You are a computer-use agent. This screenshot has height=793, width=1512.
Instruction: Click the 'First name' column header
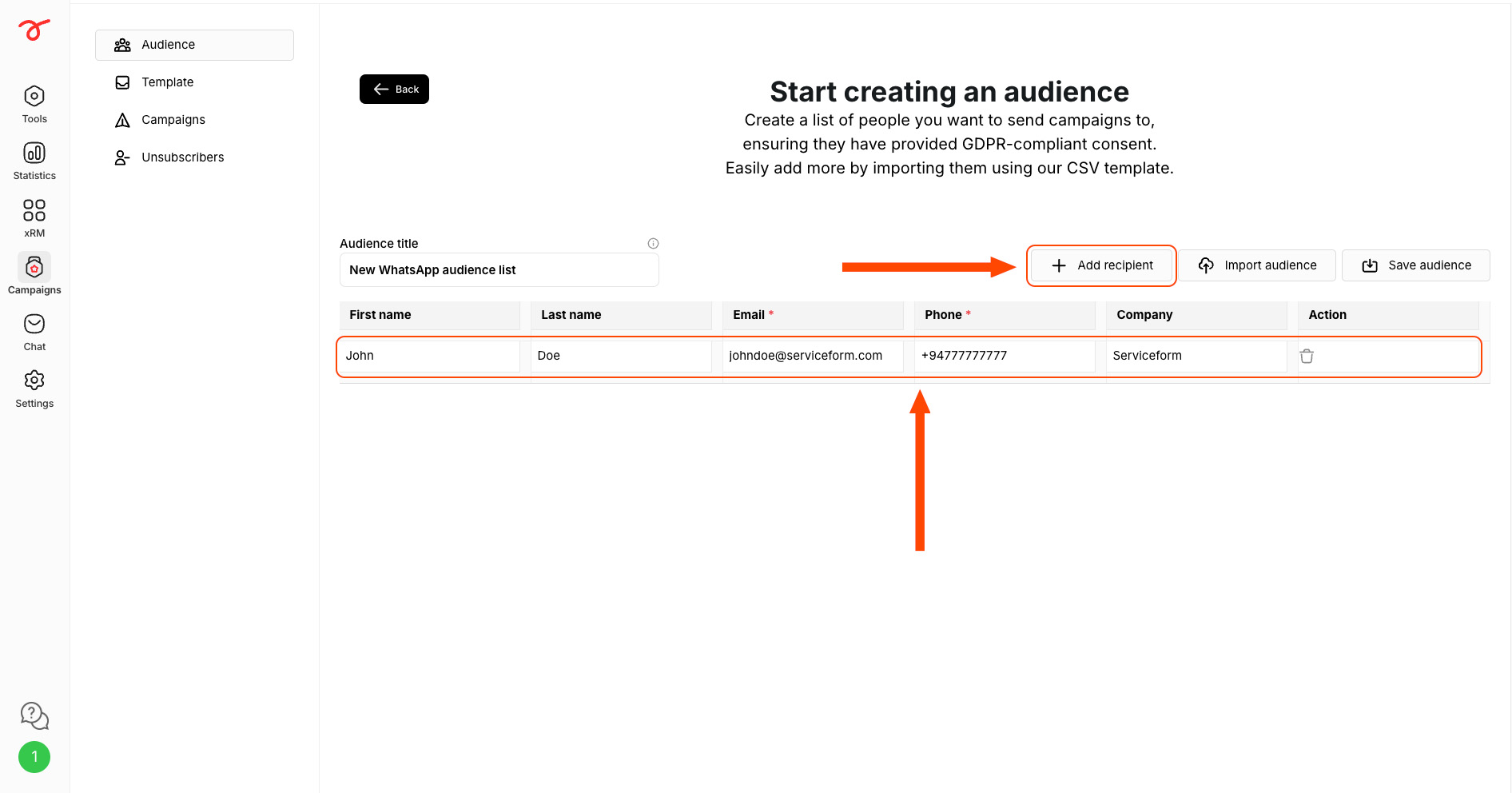430,315
